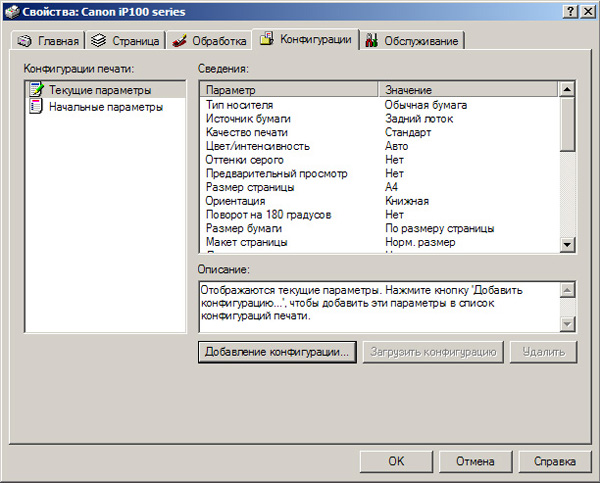
Task: Click the Источник бумаги parameter
Action: [x=248, y=119]
